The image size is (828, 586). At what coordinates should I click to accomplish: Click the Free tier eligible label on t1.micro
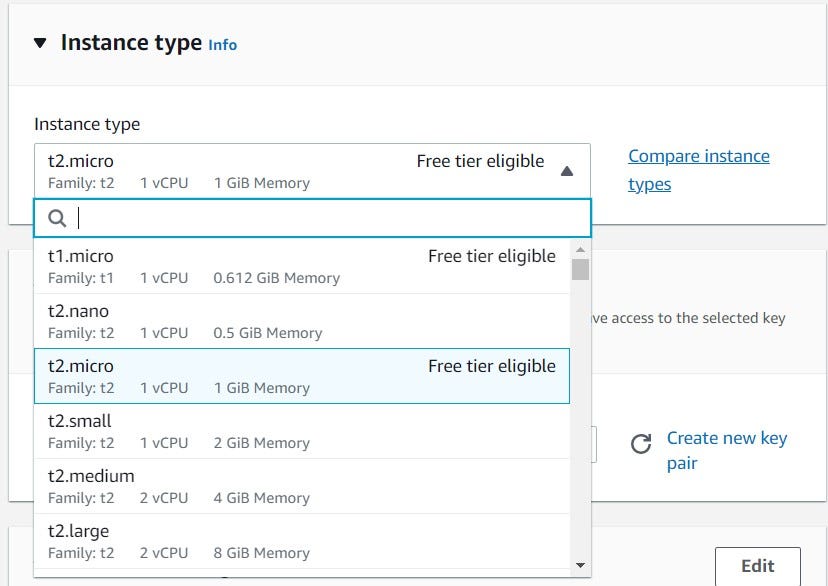(x=491, y=256)
